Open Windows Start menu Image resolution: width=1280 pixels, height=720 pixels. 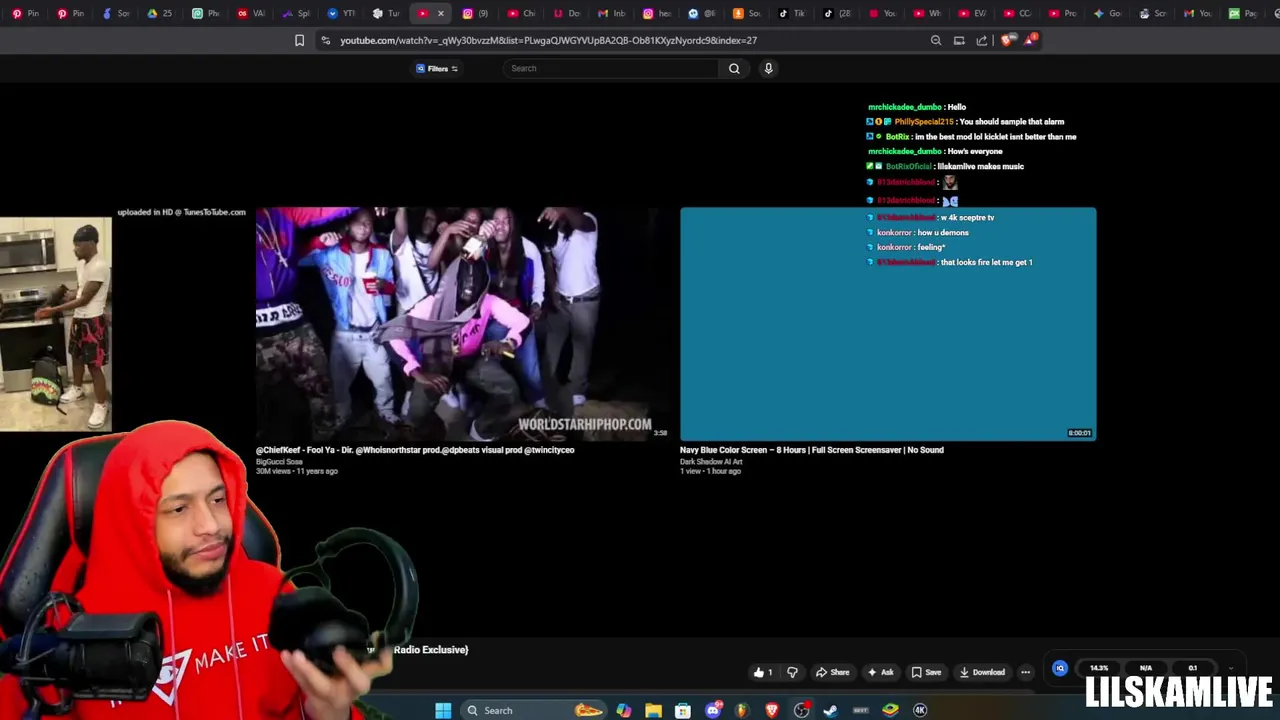[443, 710]
